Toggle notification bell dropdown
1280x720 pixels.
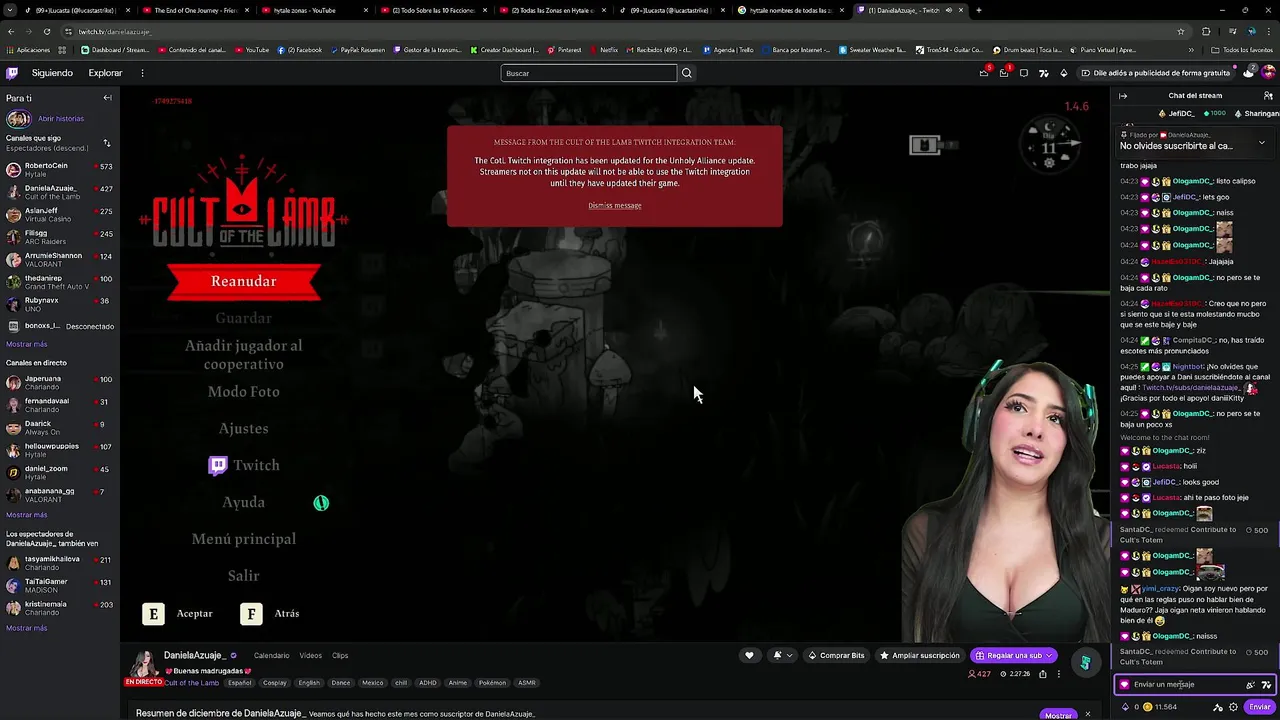coord(782,655)
